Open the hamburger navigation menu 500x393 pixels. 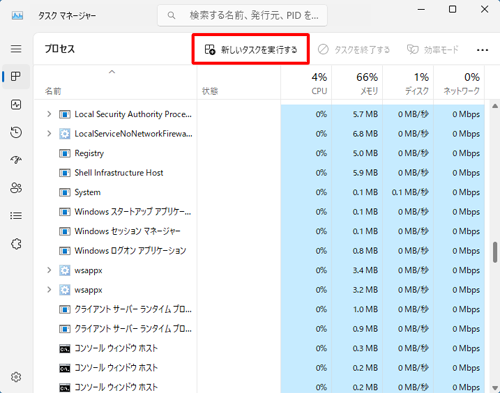point(16,49)
